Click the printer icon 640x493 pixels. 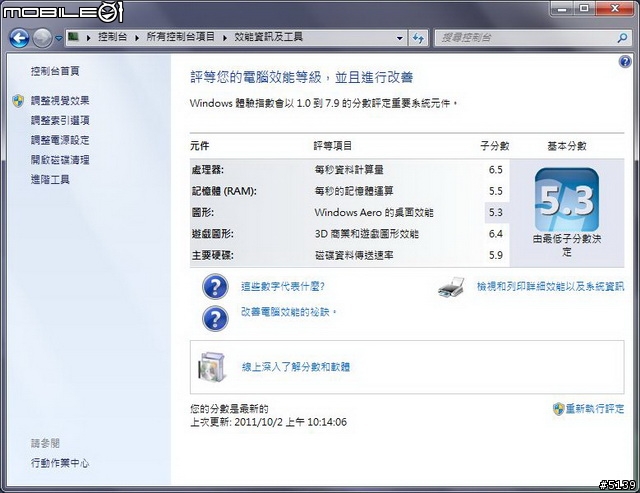pyautogui.click(x=451, y=287)
